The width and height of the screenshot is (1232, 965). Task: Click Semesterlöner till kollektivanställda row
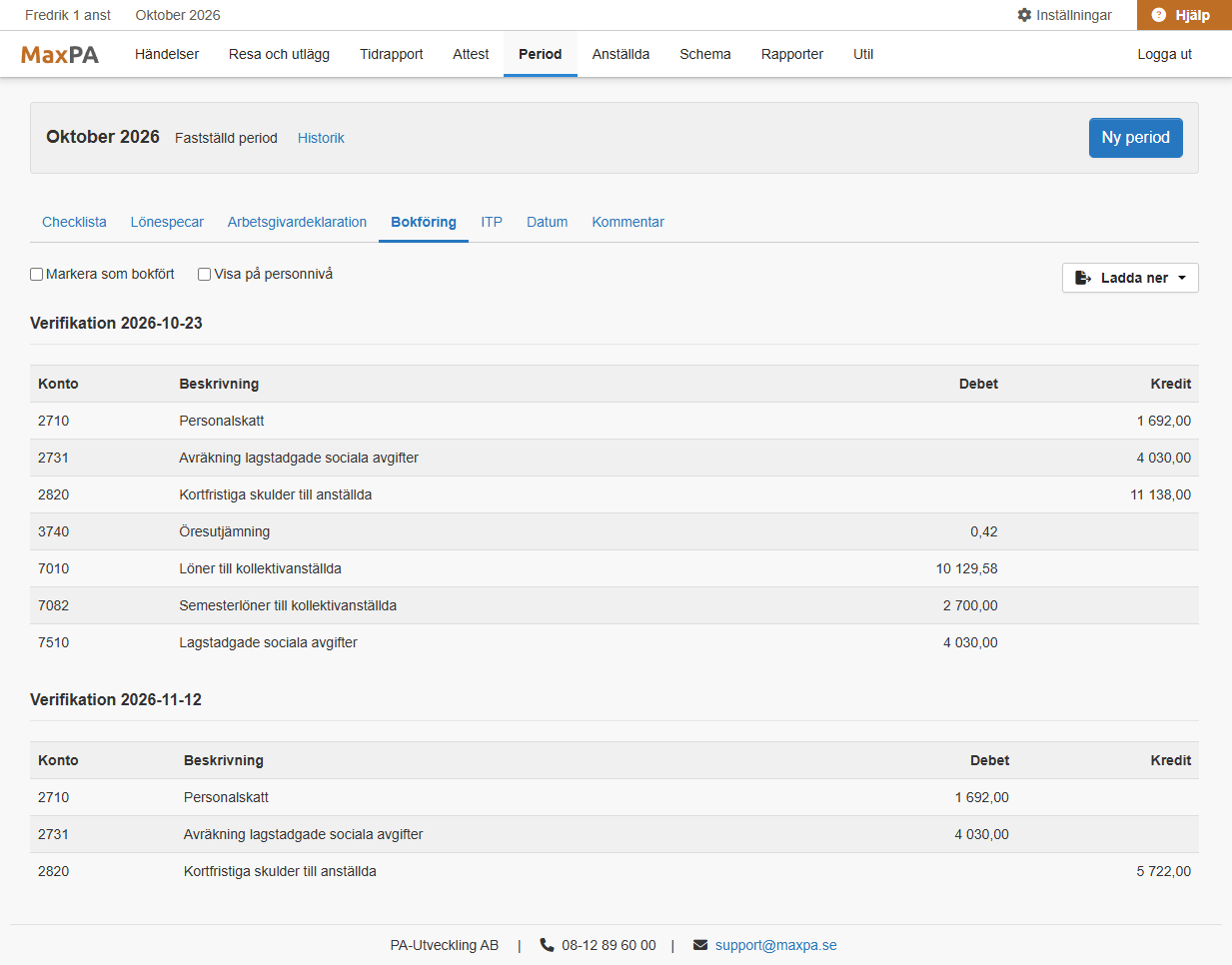point(615,605)
